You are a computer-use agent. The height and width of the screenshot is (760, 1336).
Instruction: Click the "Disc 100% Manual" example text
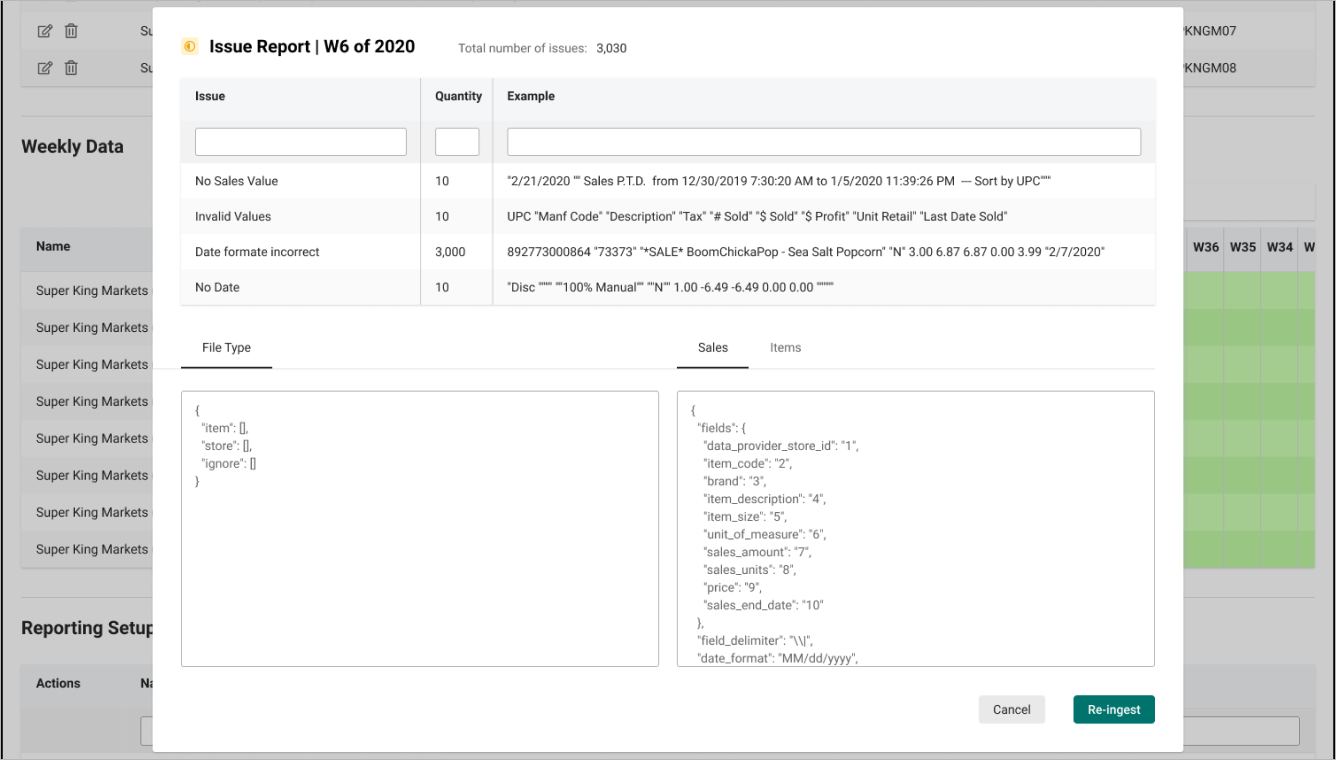click(670, 287)
